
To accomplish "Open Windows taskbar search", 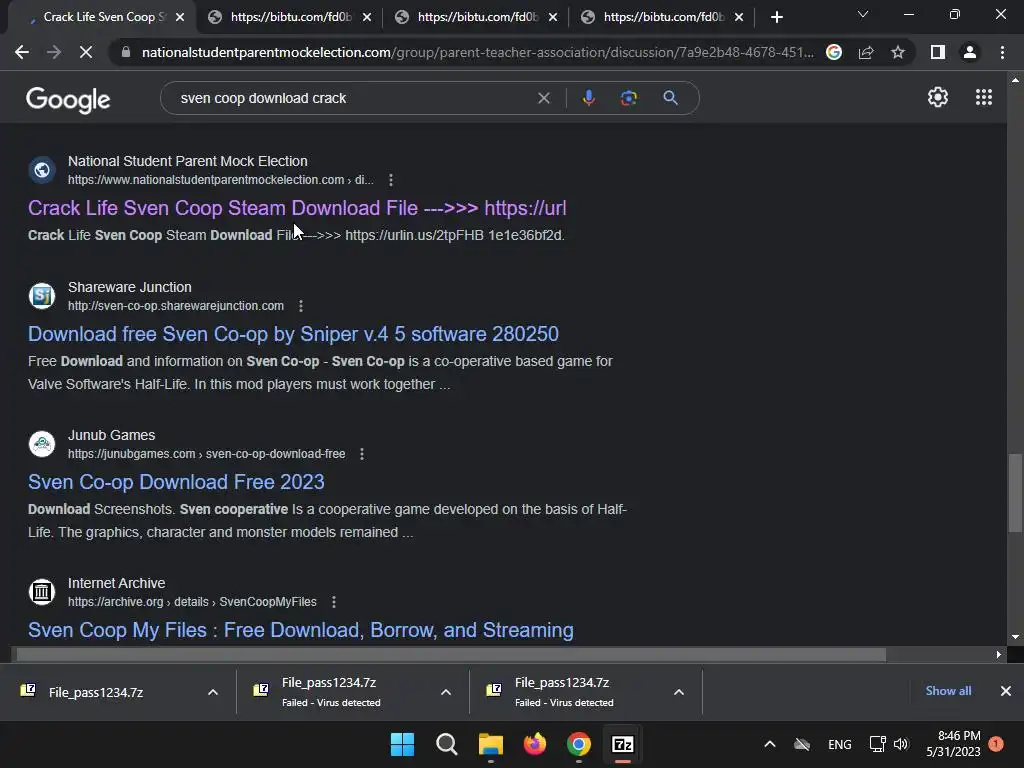I will pos(447,744).
